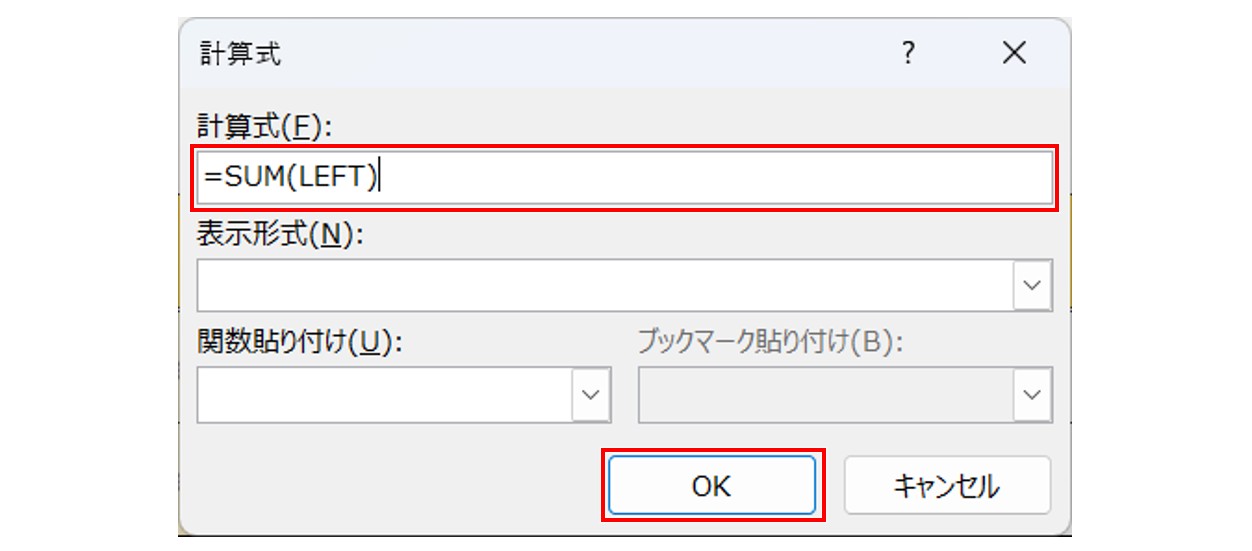Open the 関数貼り付け dropdown arrow

(590, 395)
